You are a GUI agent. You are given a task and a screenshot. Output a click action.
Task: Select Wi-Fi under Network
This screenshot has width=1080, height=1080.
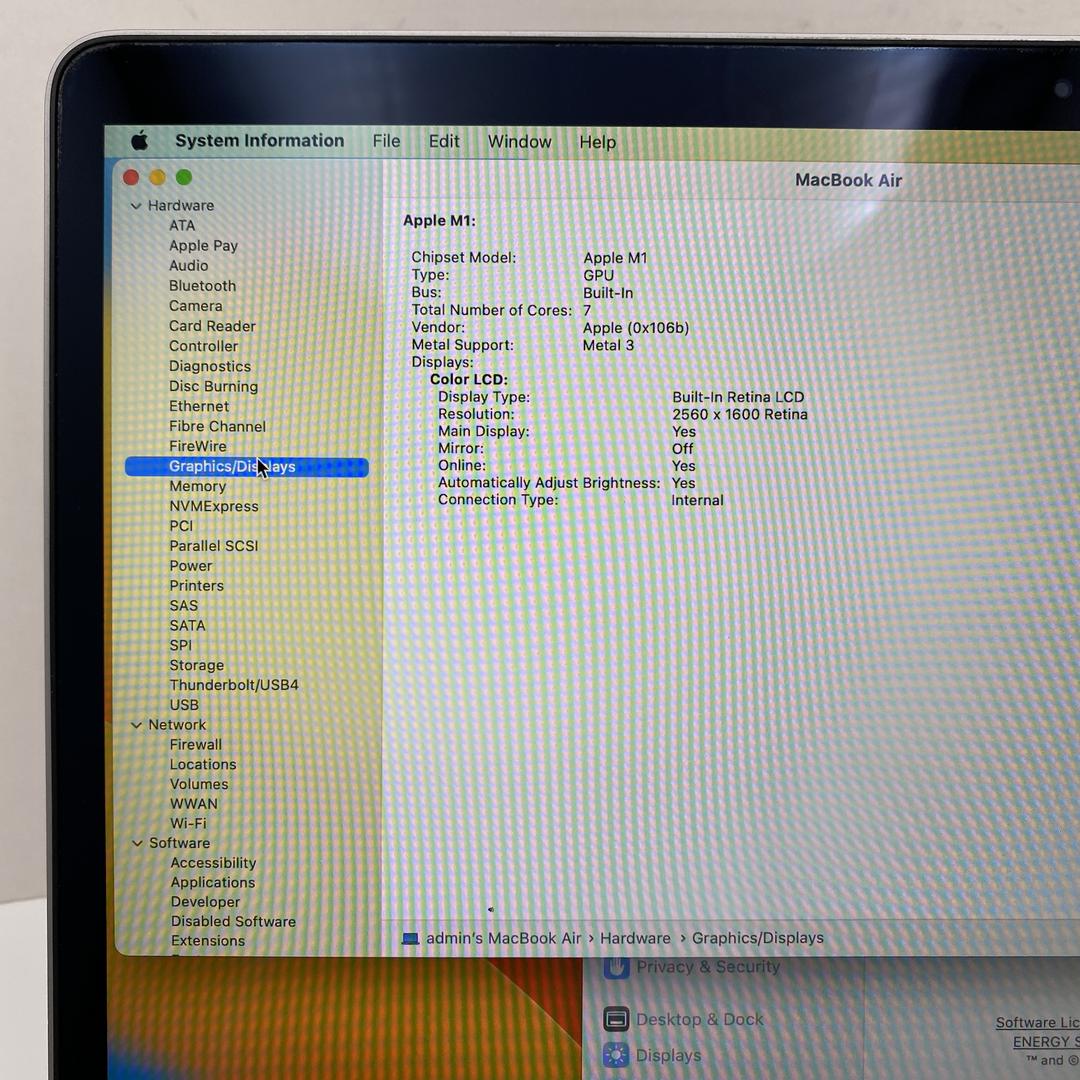tap(188, 823)
